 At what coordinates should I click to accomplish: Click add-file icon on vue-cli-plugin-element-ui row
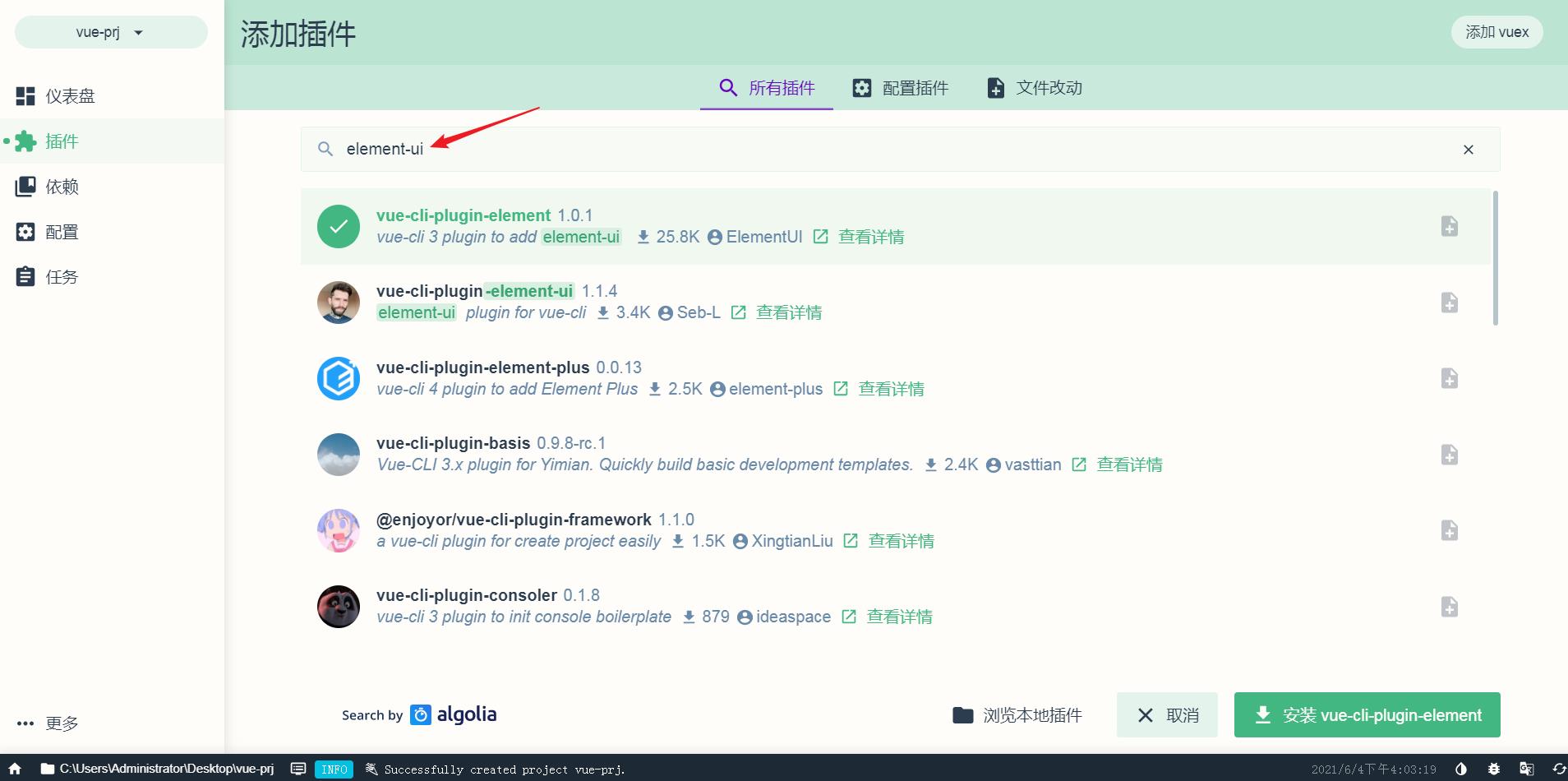(1449, 303)
